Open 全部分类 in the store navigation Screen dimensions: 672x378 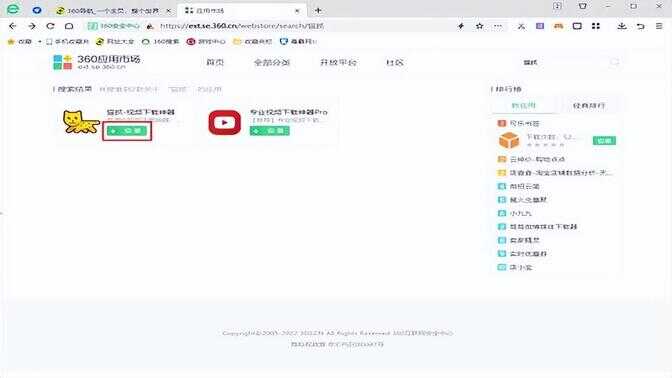(x=272, y=63)
